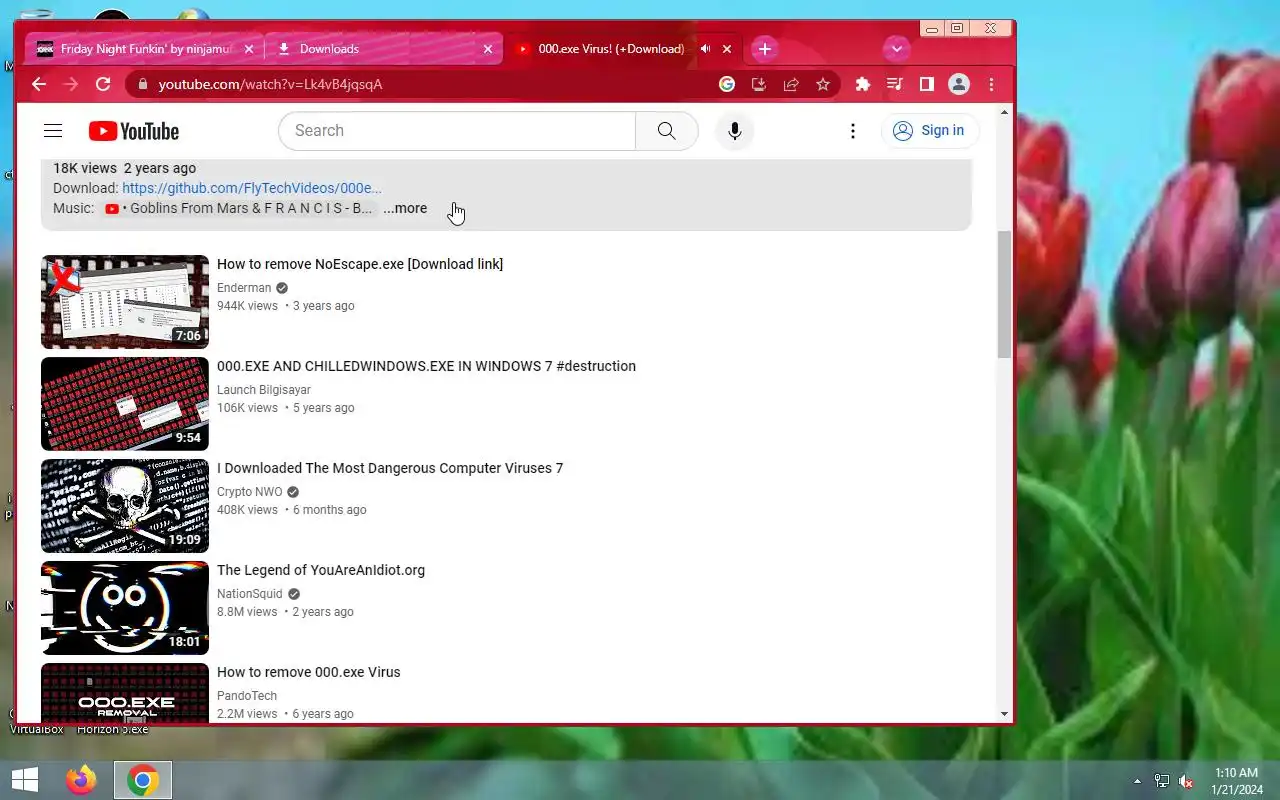1280x800 pixels.
Task: Launch Firefox from taskbar
Action: click(x=82, y=780)
